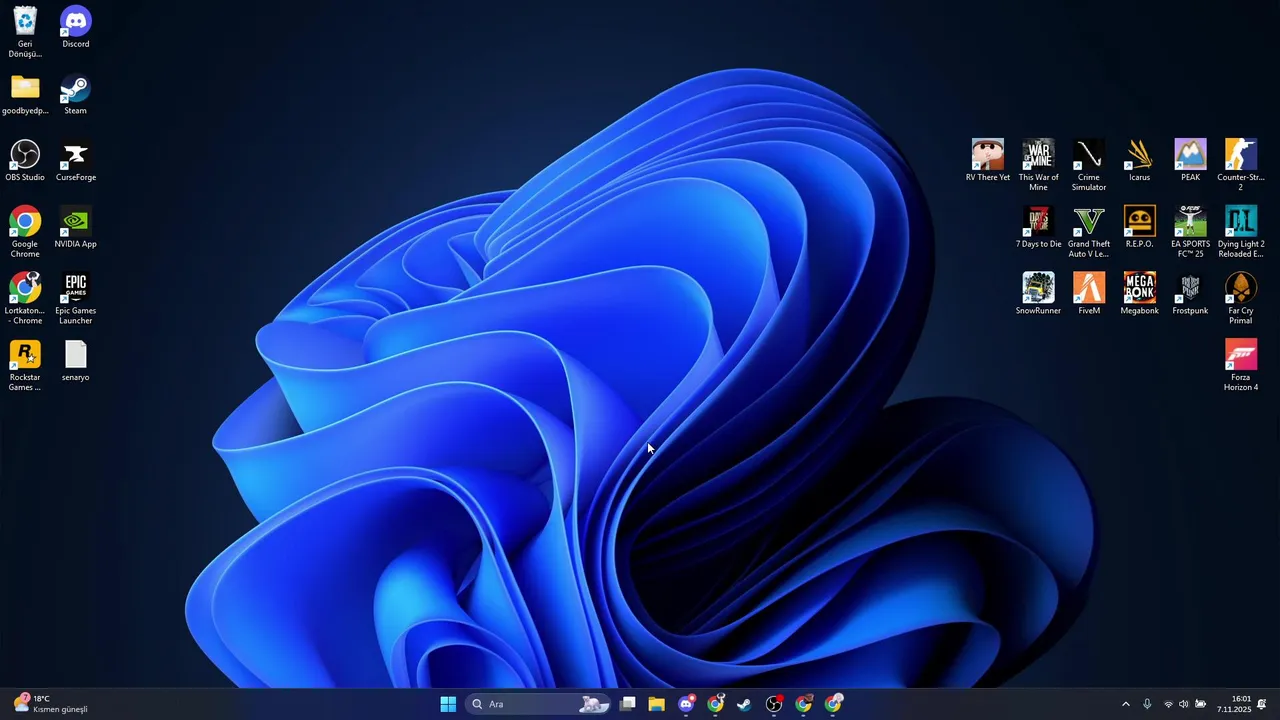
Task: Select the senaryo text file
Action: [76, 360]
